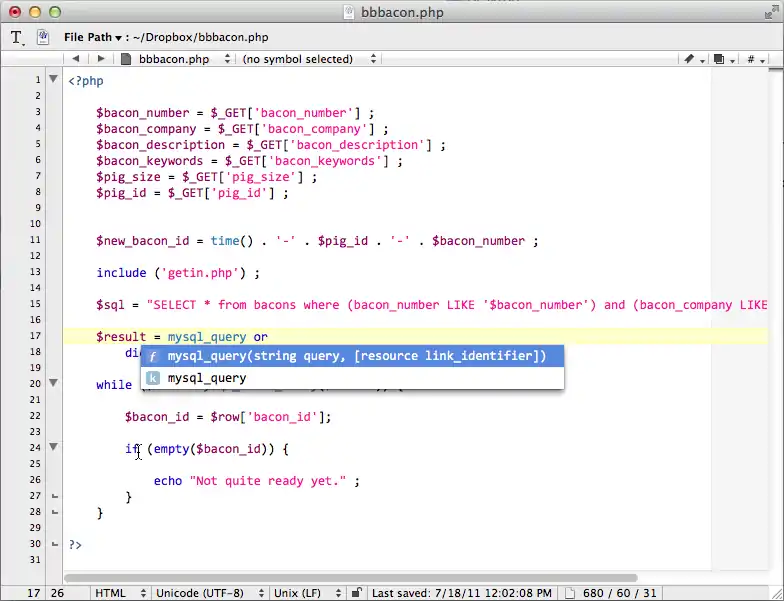Collapse the if block fold at line 24
784x601 pixels.
pyautogui.click(x=54, y=448)
